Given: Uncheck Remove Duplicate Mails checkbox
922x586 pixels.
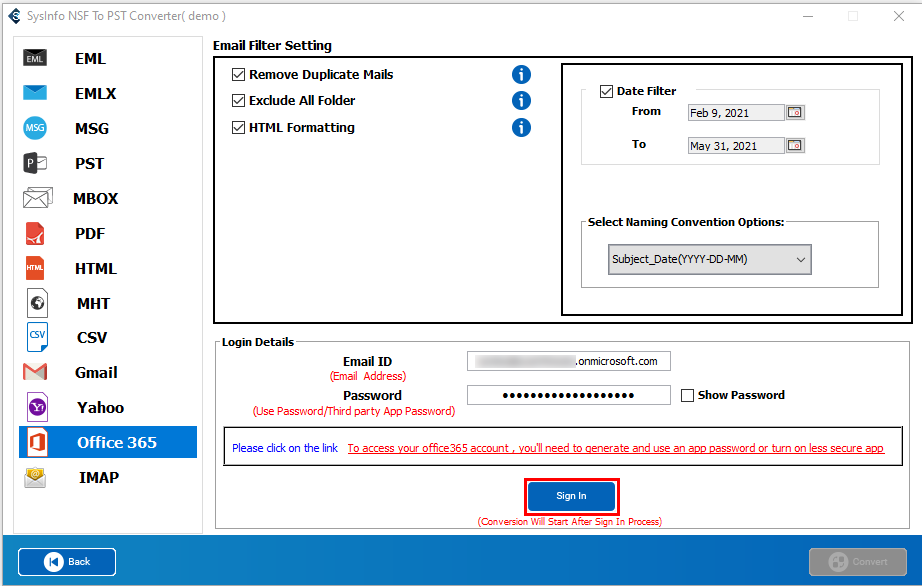Looking at the screenshot, I should [x=239, y=75].
